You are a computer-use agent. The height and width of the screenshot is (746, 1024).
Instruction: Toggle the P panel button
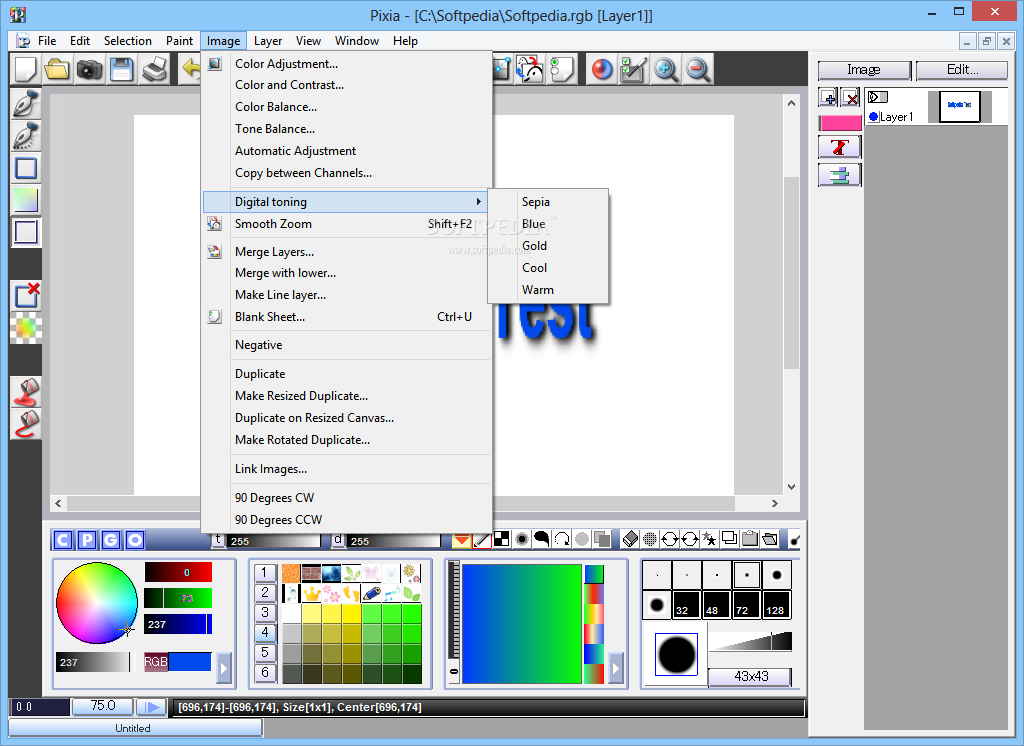[87, 540]
